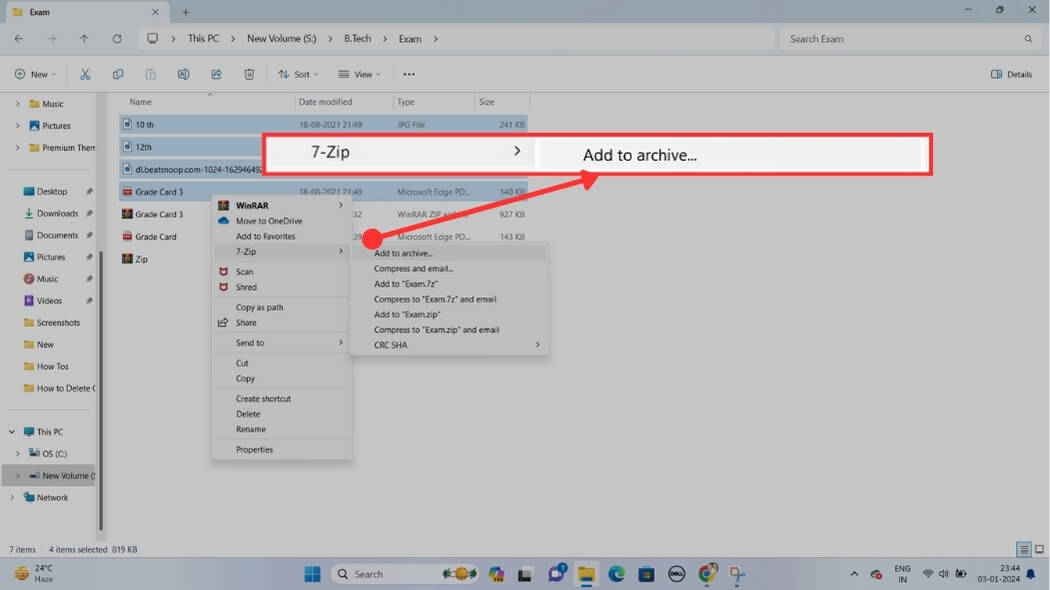Switch to details view icon in status bar
1050x590 pixels.
tap(1023, 549)
